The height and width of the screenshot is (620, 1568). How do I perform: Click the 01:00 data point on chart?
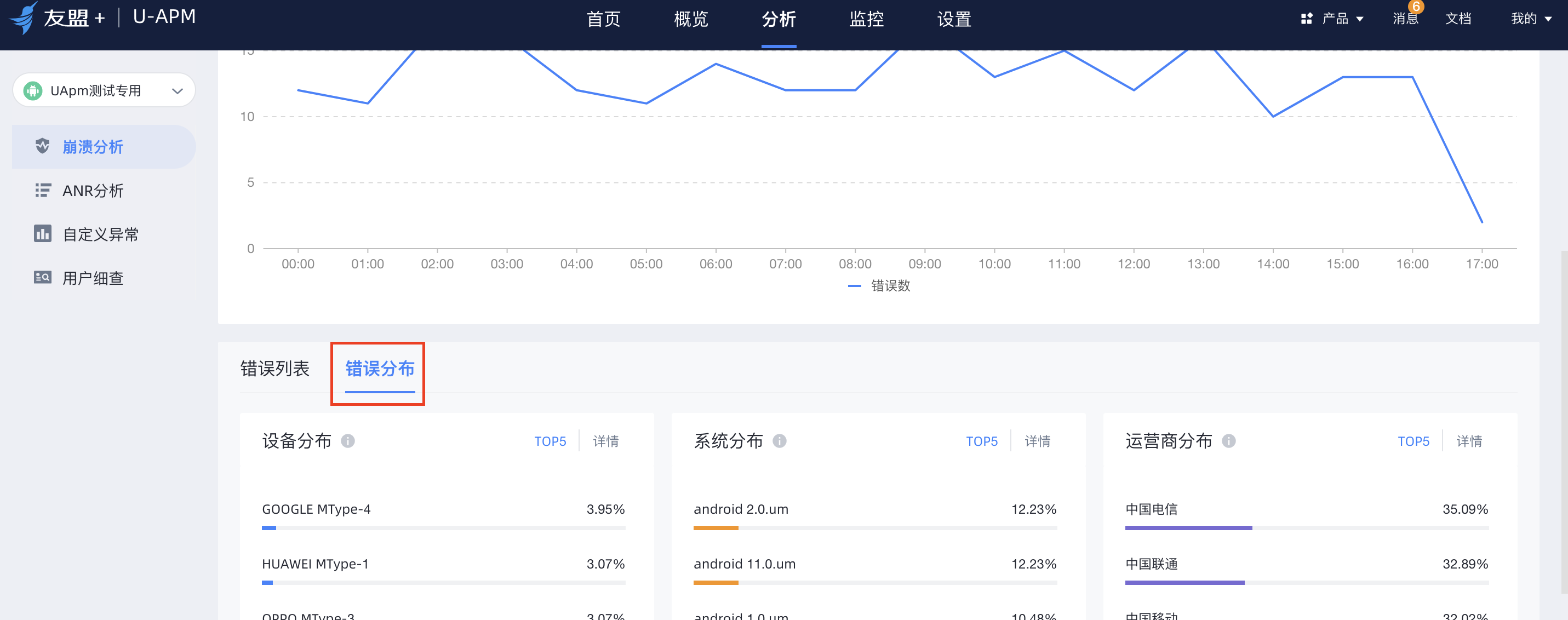[x=368, y=103]
